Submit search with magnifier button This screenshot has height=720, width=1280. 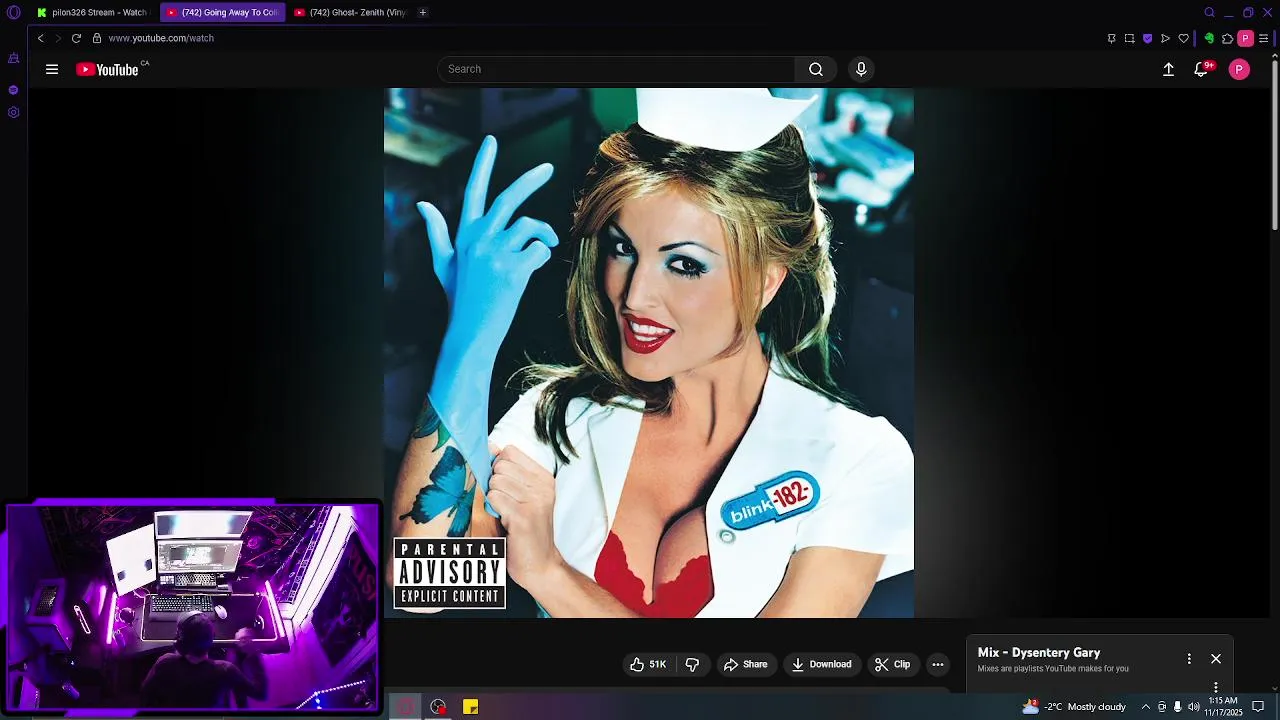[x=816, y=69]
